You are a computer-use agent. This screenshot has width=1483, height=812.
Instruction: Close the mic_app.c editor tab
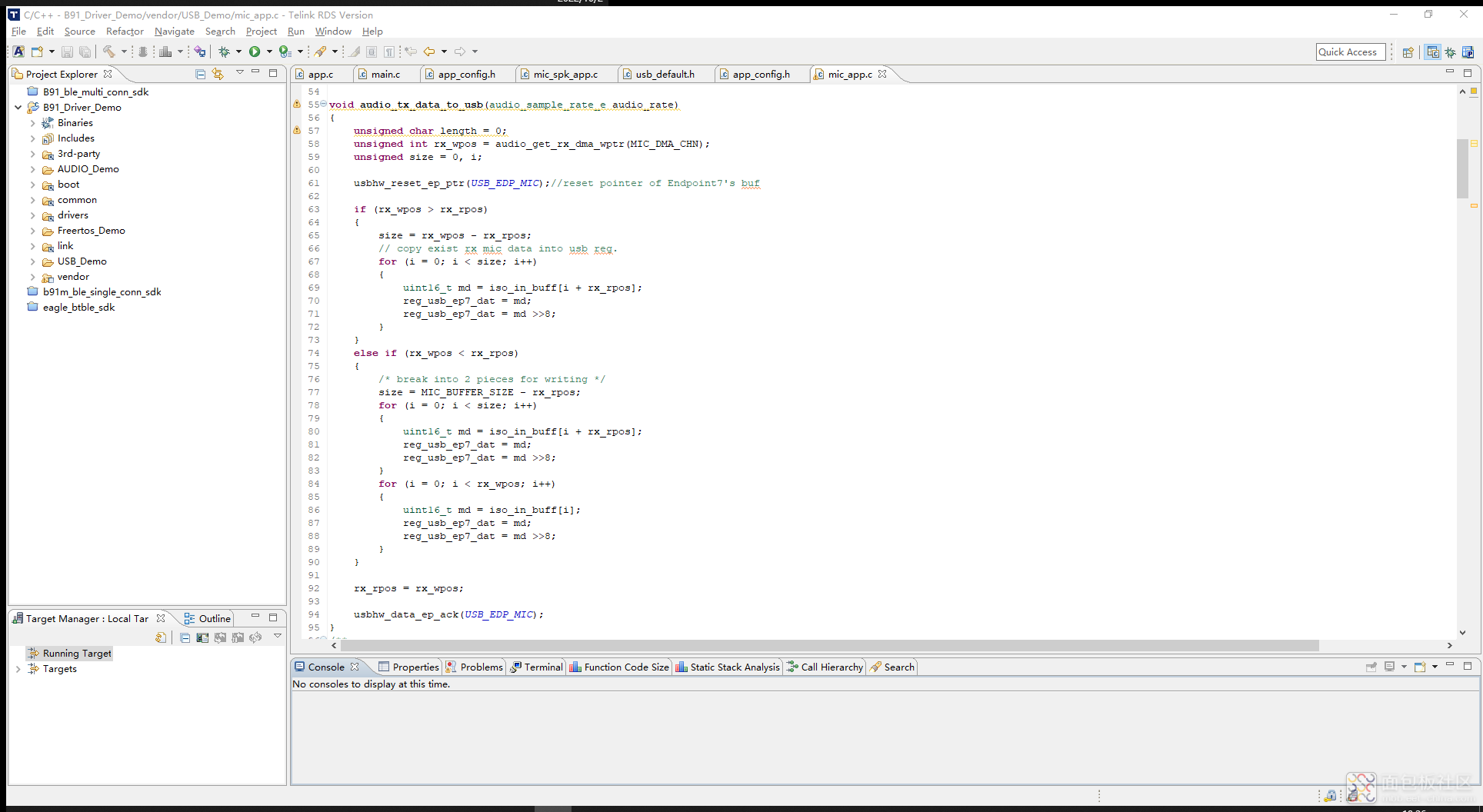(882, 74)
